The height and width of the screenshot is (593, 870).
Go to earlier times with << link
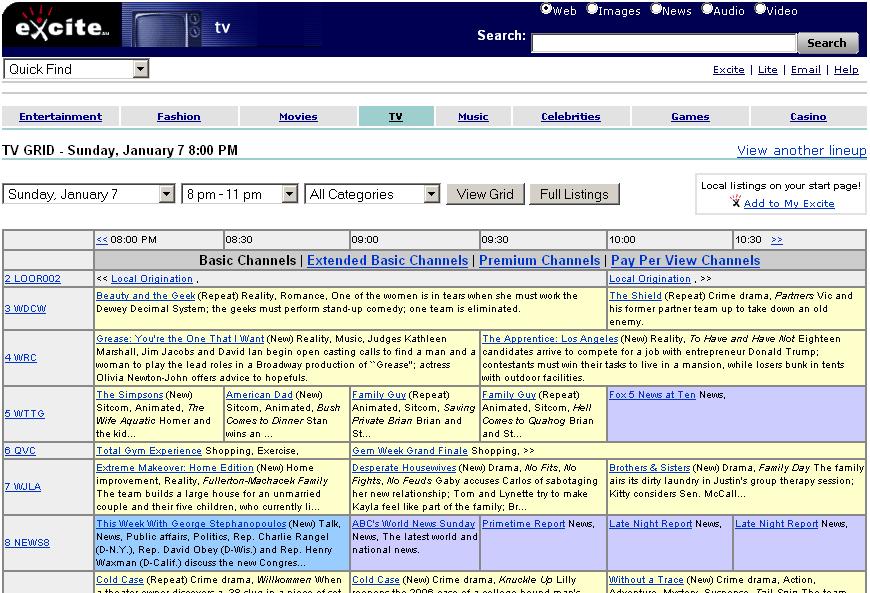tap(102, 240)
